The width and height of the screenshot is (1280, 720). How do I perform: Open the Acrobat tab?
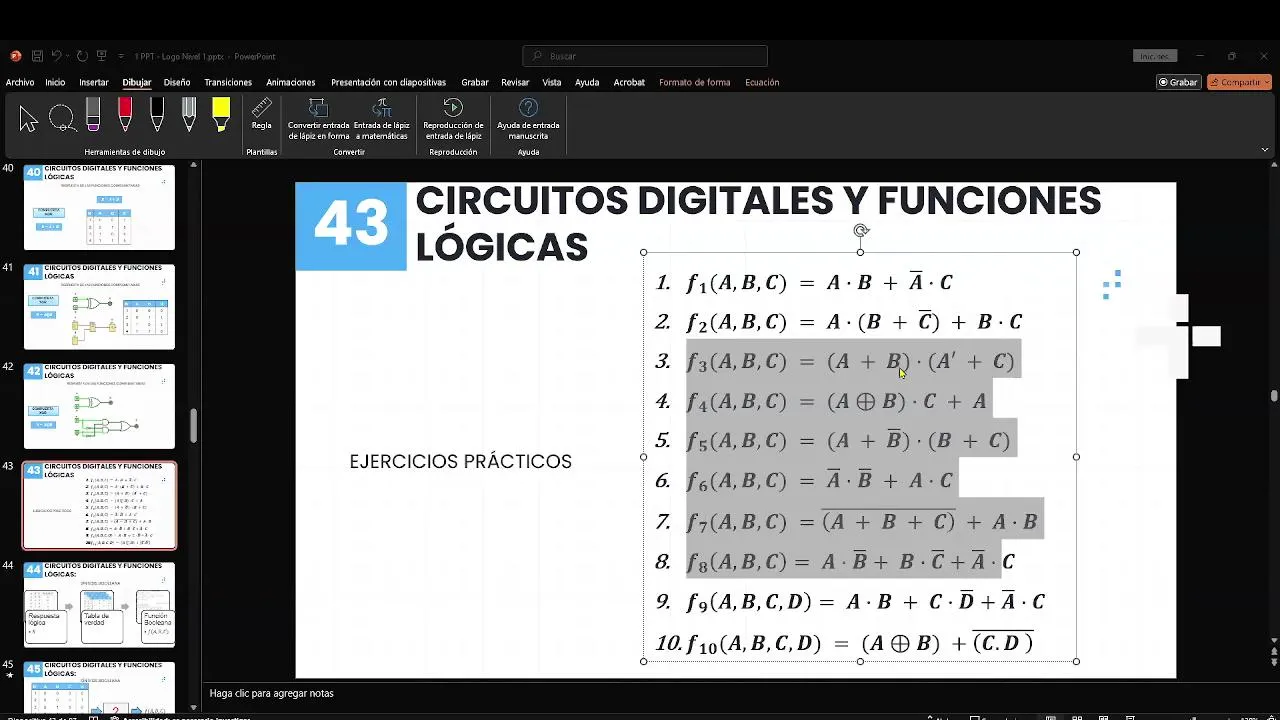(x=629, y=82)
